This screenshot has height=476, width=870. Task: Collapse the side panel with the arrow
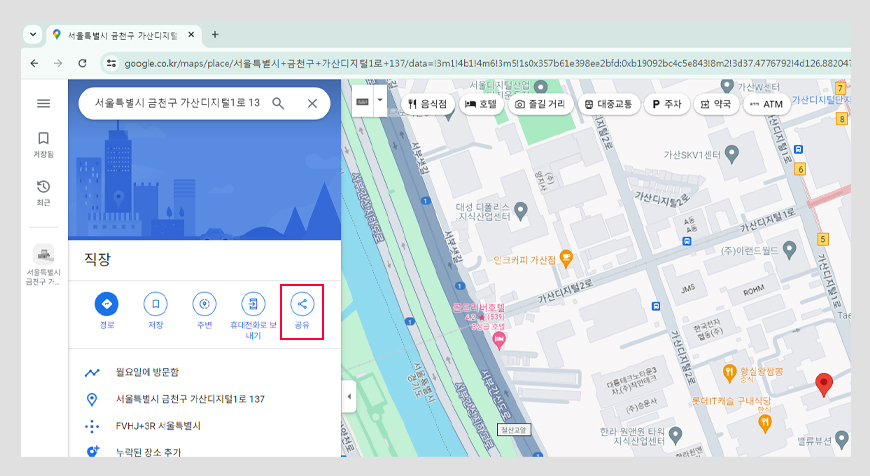348,396
